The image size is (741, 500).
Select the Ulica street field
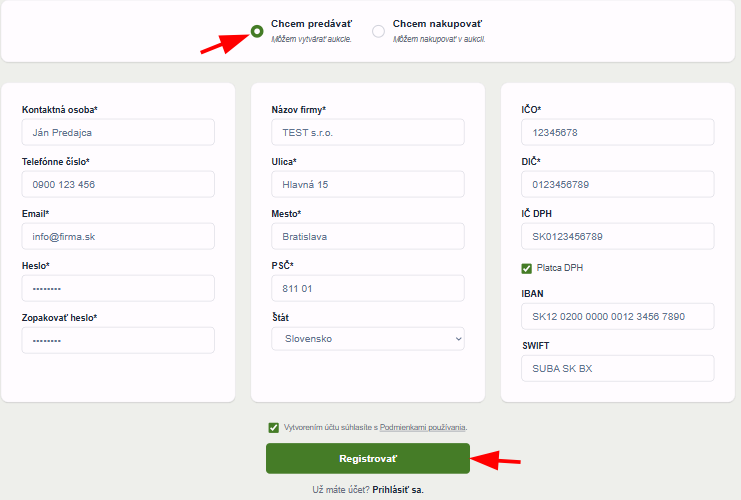367,184
